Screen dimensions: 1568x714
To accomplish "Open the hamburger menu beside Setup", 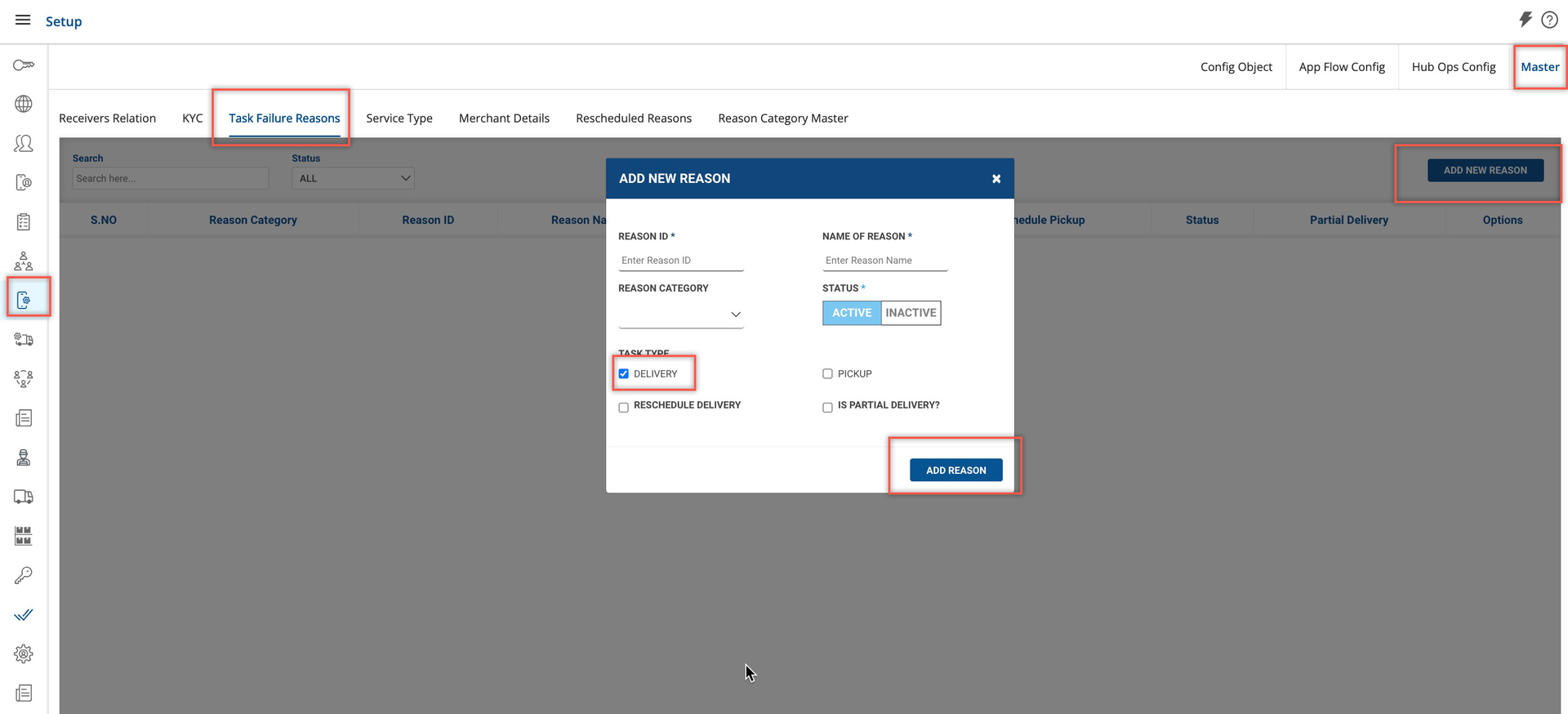I will tap(23, 20).
